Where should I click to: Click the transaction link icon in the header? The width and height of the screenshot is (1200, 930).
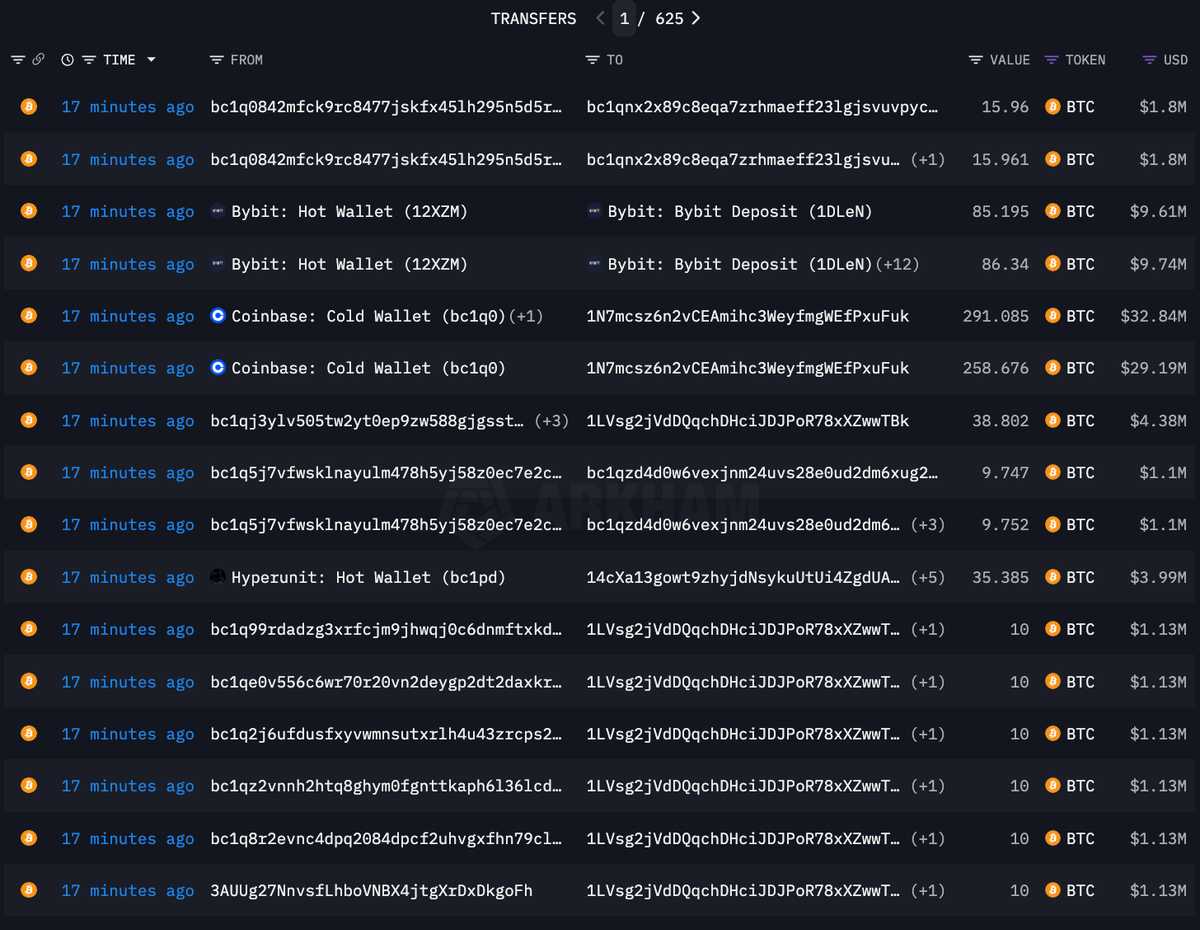(38, 60)
